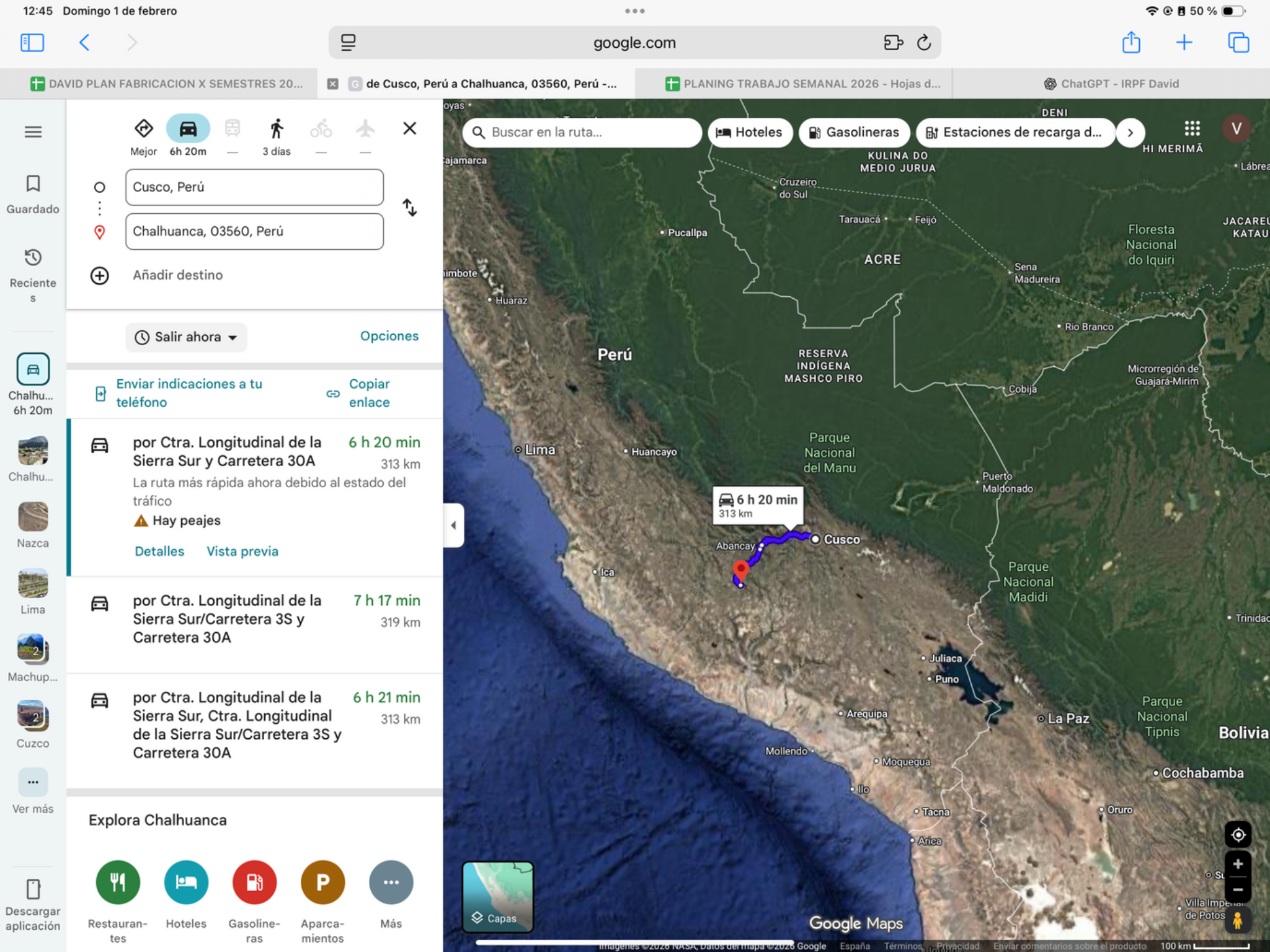Filter route by Hoteles chip

tap(750, 132)
